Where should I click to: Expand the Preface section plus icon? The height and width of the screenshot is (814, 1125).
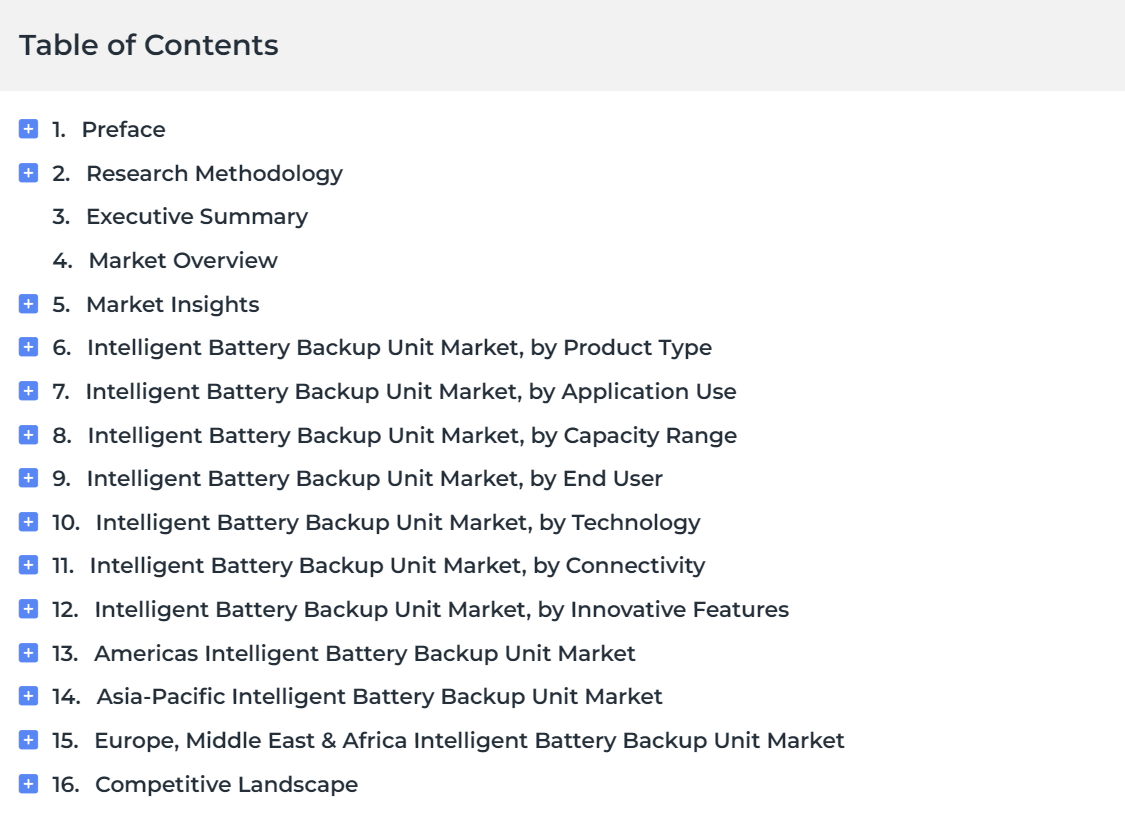pyautogui.click(x=28, y=129)
